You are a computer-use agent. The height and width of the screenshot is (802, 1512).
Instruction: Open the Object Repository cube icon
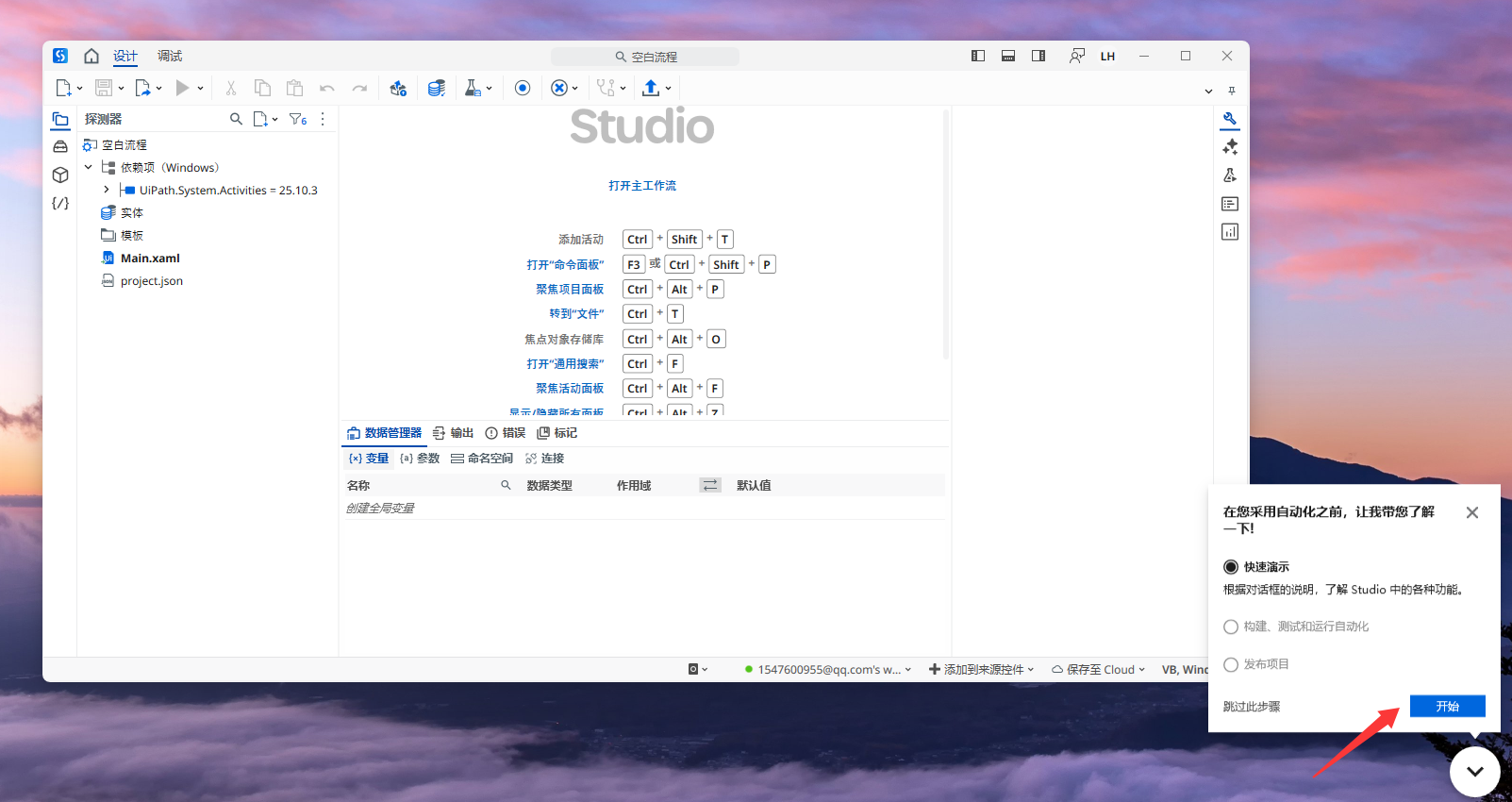coord(60,175)
